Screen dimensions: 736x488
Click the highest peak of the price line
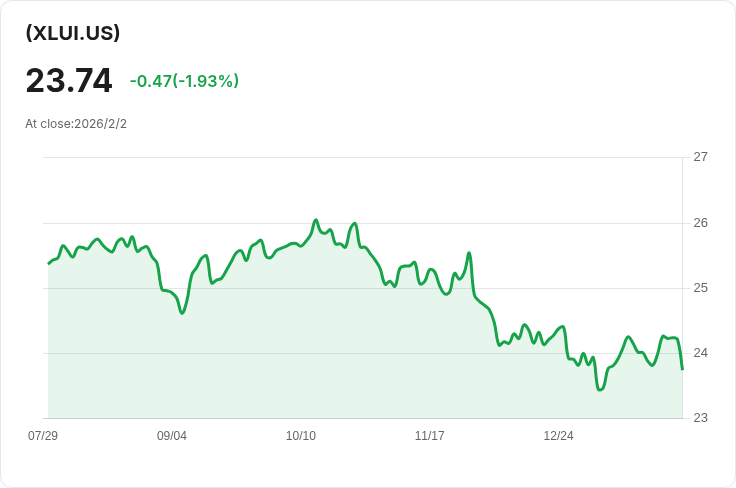point(316,220)
